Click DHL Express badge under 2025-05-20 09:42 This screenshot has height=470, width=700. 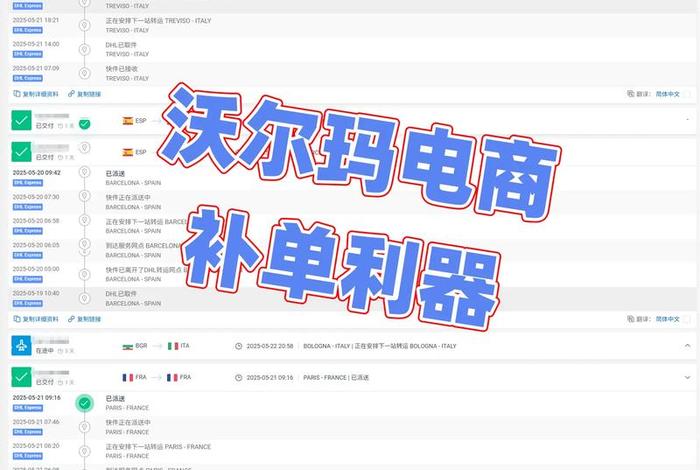[28, 183]
